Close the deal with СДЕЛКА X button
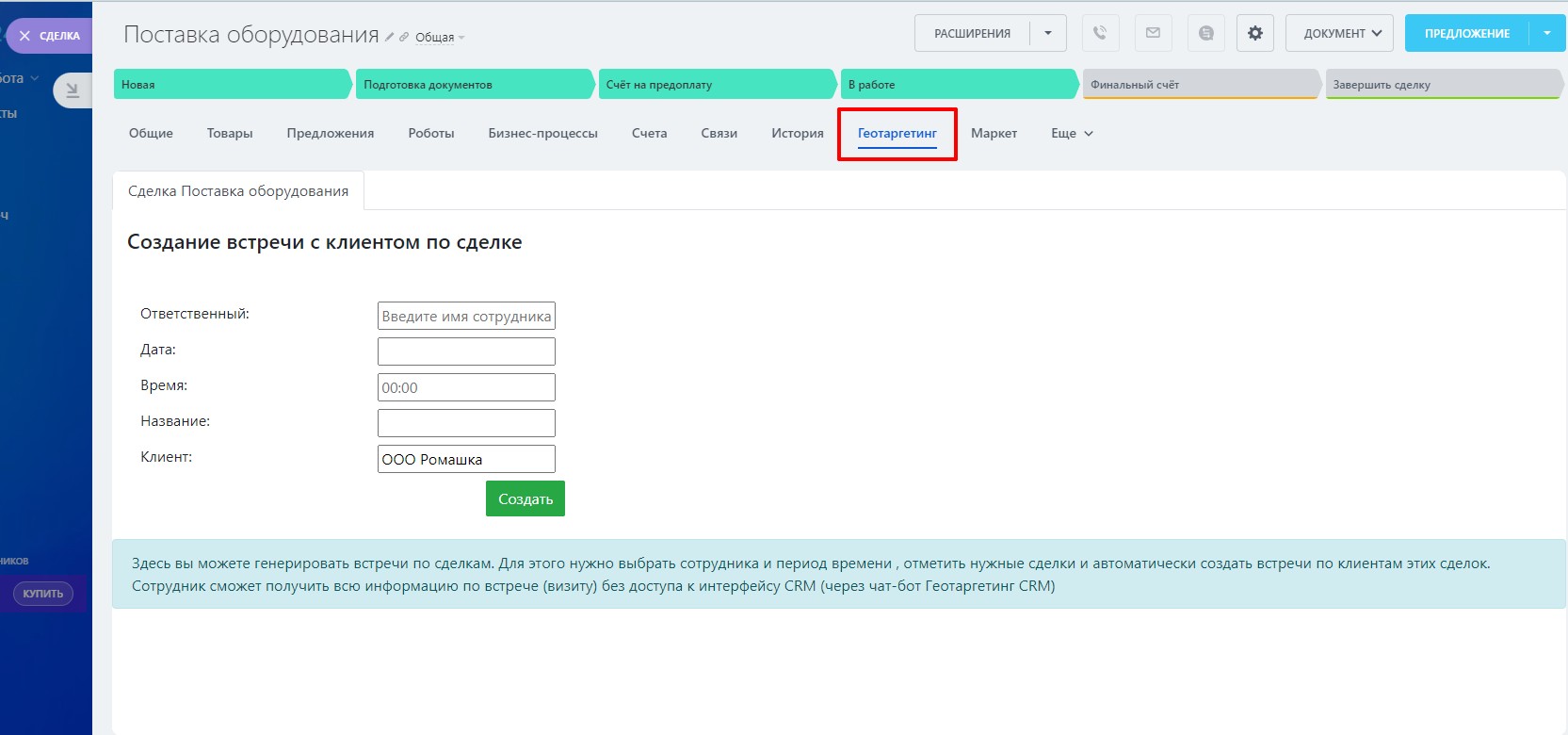Image resolution: width=1568 pixels, height=735 pixels. click(49, 36)
